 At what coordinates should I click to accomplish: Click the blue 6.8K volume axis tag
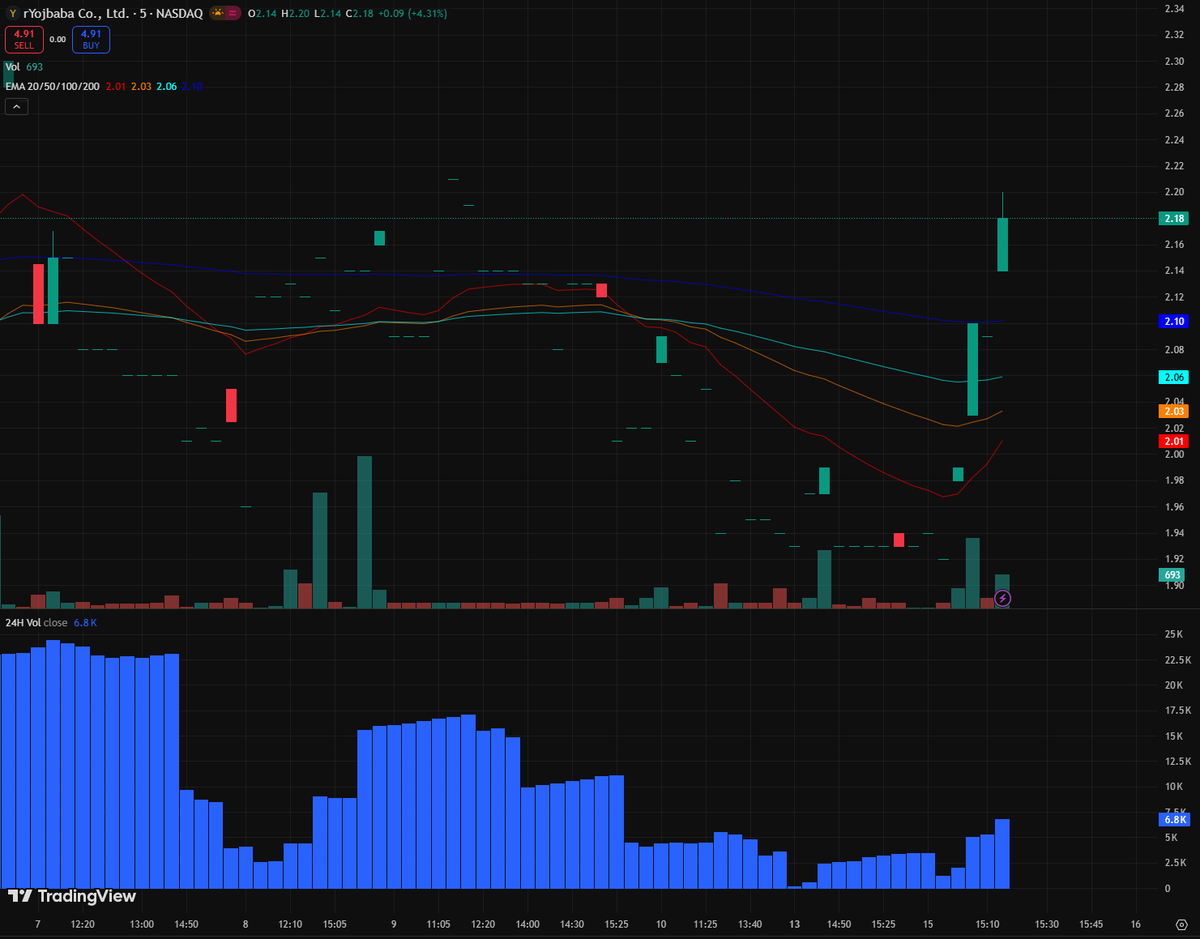coord(1173,819)
